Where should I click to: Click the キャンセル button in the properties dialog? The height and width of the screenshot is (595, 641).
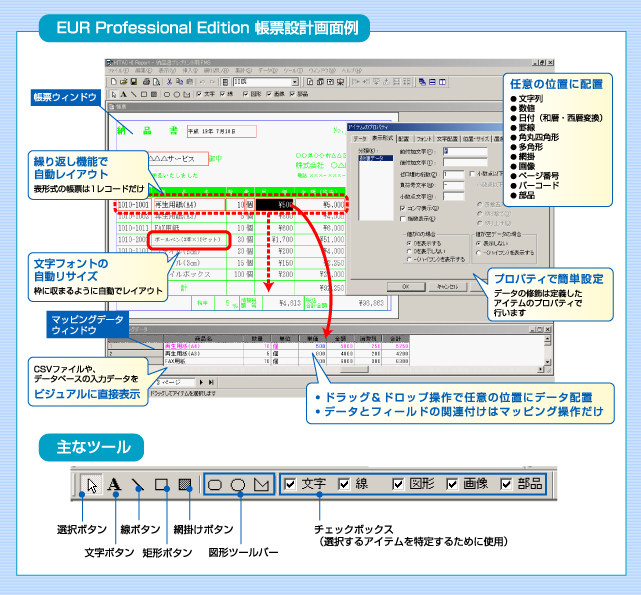coord(448,287)
